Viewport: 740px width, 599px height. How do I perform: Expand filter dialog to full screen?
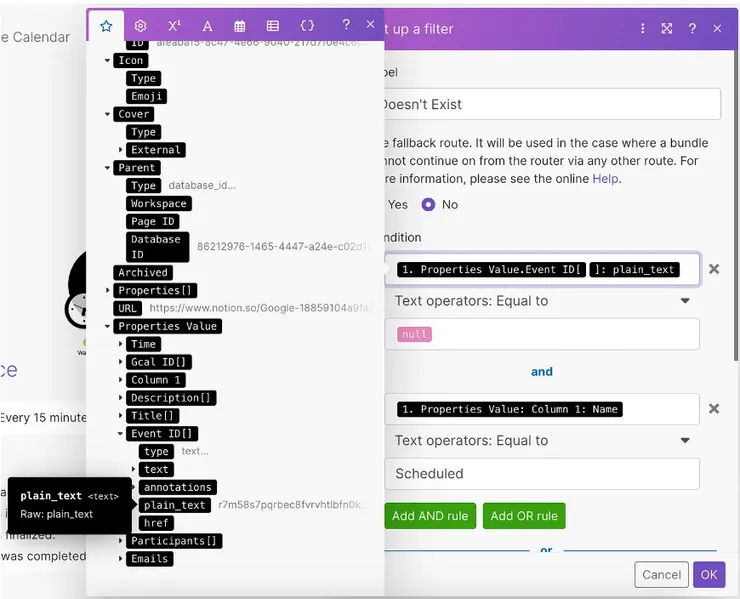[x=667, y=29]
